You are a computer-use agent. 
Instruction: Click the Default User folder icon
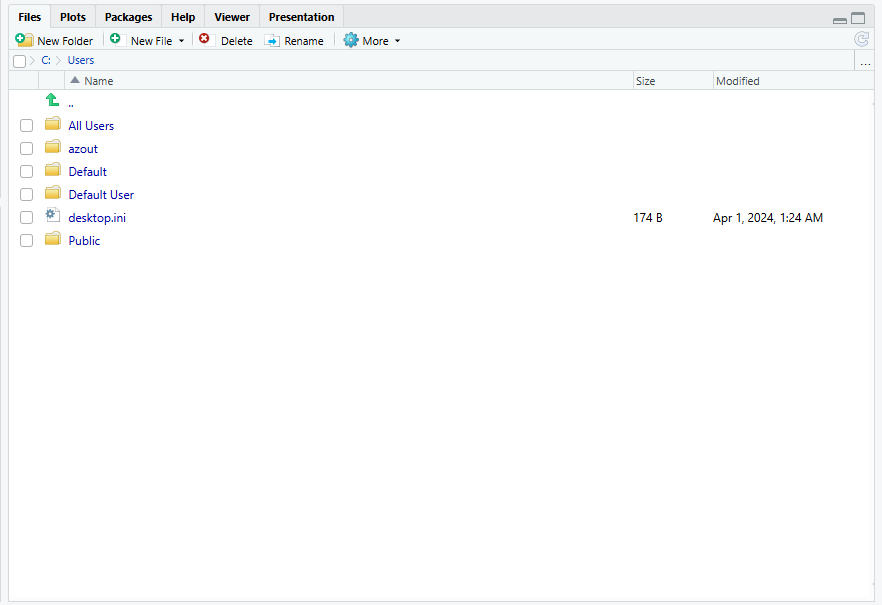[53, 193]
